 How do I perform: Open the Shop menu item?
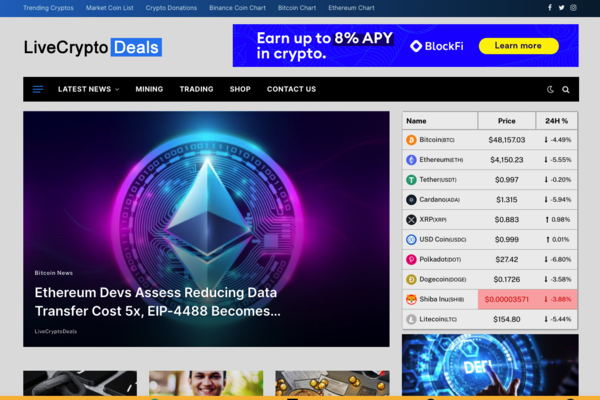[240, 89]
